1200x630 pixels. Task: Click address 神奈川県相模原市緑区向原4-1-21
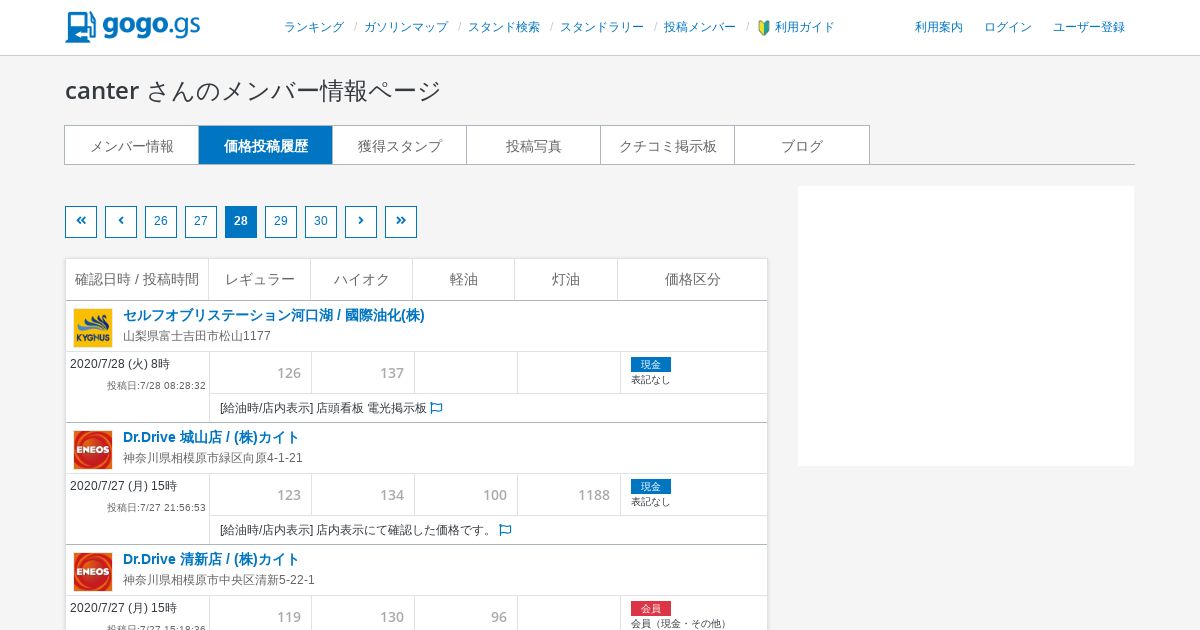213,458
